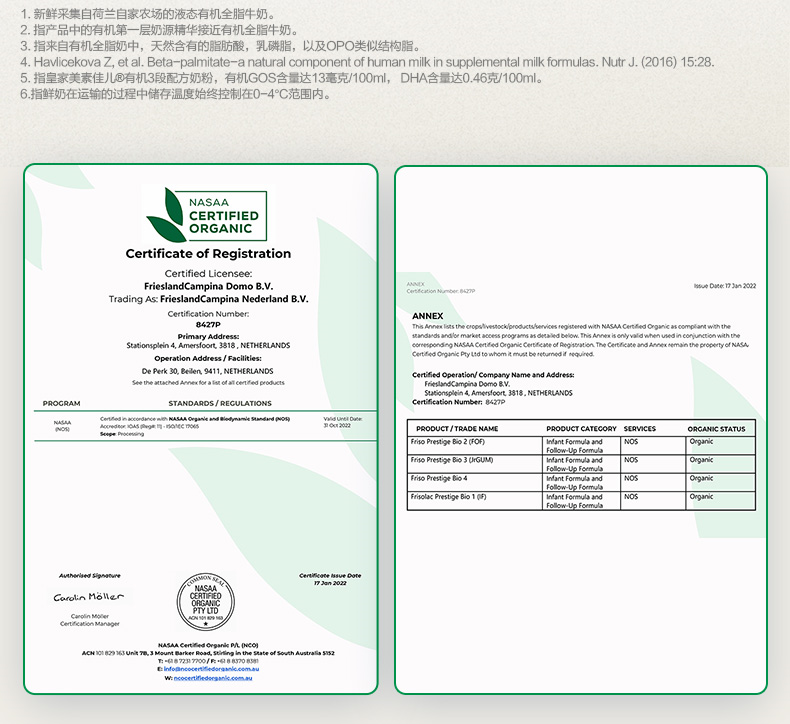The image size is (790, 724).
Task: Click footnote 5 about 皇家美素佳儿 GOS and DHA
Action: [x=282, y=78]
